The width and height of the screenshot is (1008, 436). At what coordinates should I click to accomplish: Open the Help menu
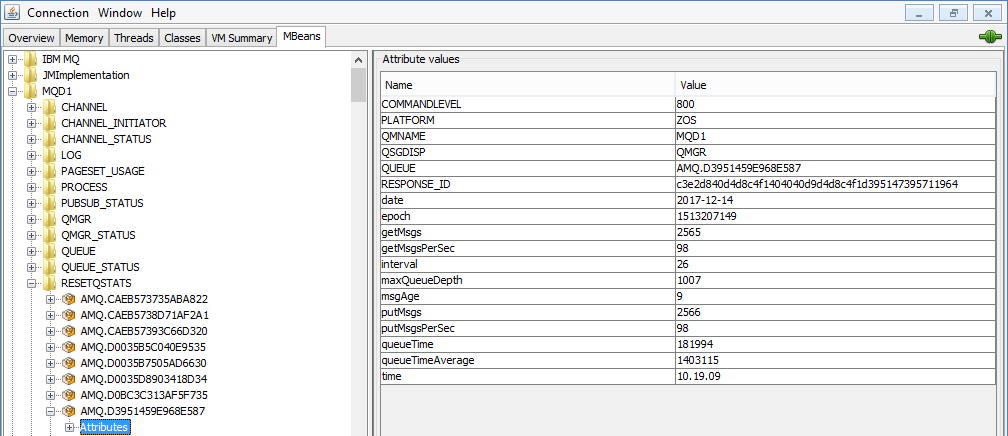pos(164,13)
